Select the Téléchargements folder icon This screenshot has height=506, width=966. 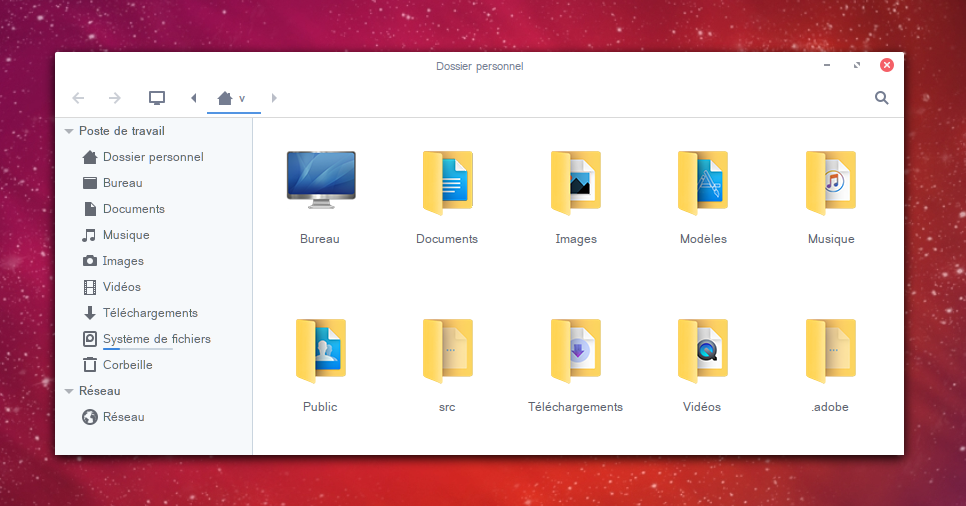coord(576,351)
